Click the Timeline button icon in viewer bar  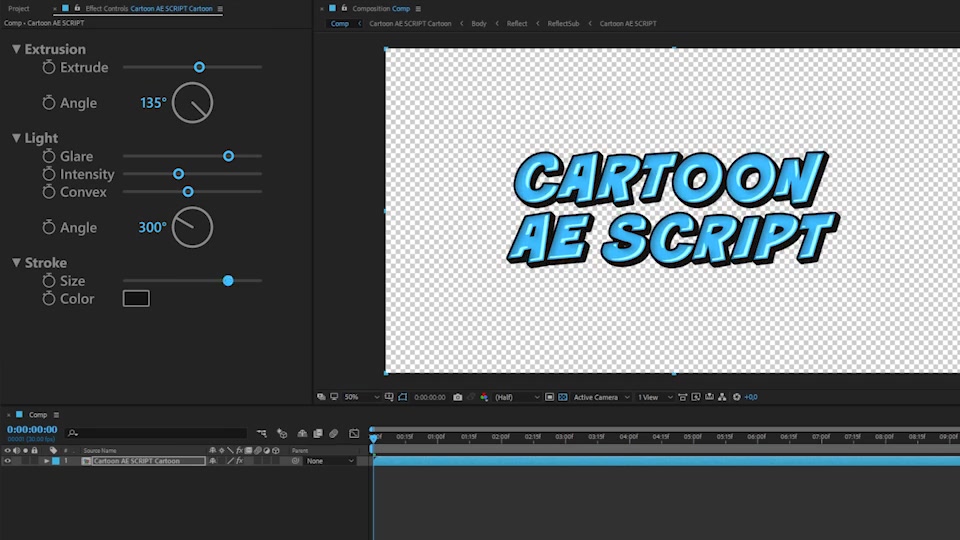pos(709,397)
